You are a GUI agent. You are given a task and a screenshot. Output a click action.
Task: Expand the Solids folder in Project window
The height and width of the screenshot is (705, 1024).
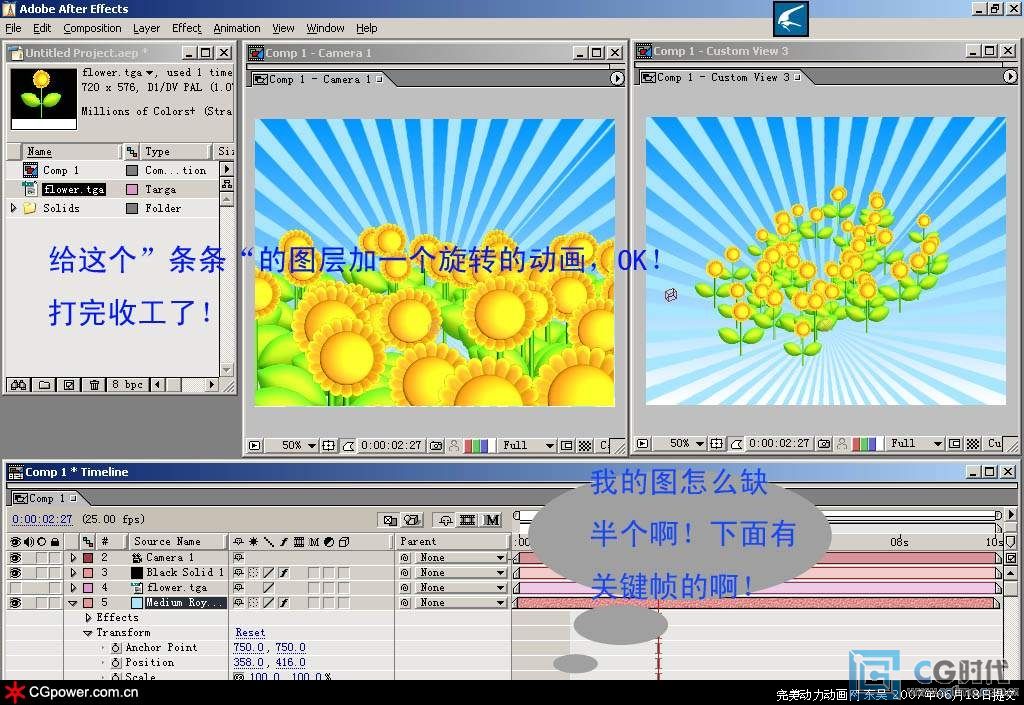(x=13, y=208)
